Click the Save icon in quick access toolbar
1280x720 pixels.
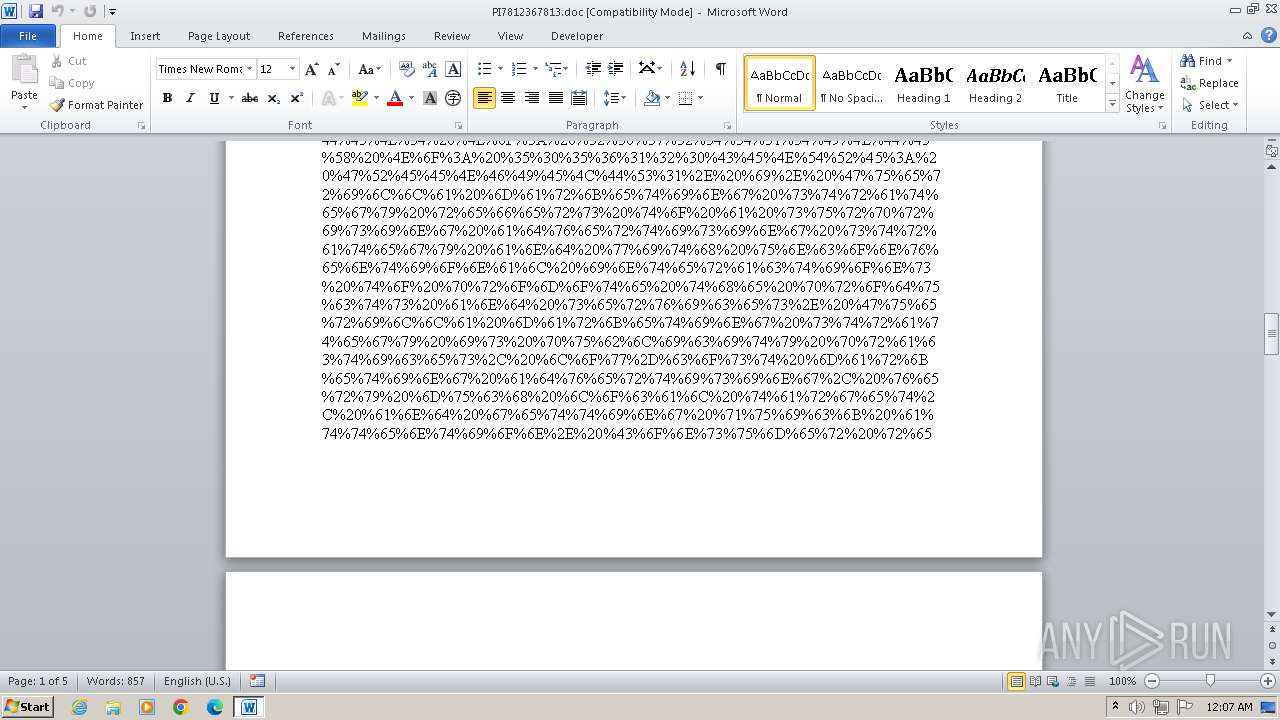[36, 11]
